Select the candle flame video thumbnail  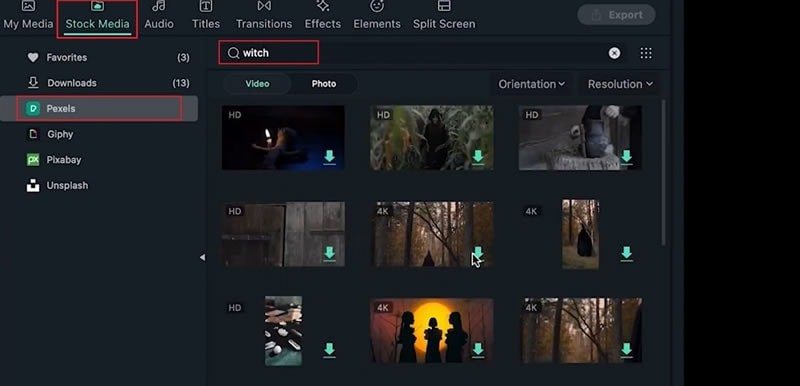pyautogui.click(x=283, y=137)
